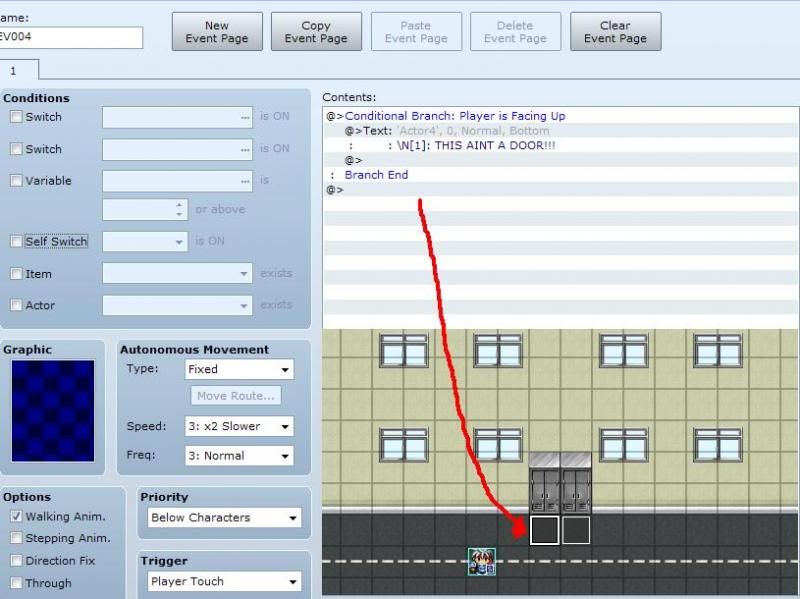
Task: Toggle the Self Switch condition checkbox
Action: [x=16, y=241]
